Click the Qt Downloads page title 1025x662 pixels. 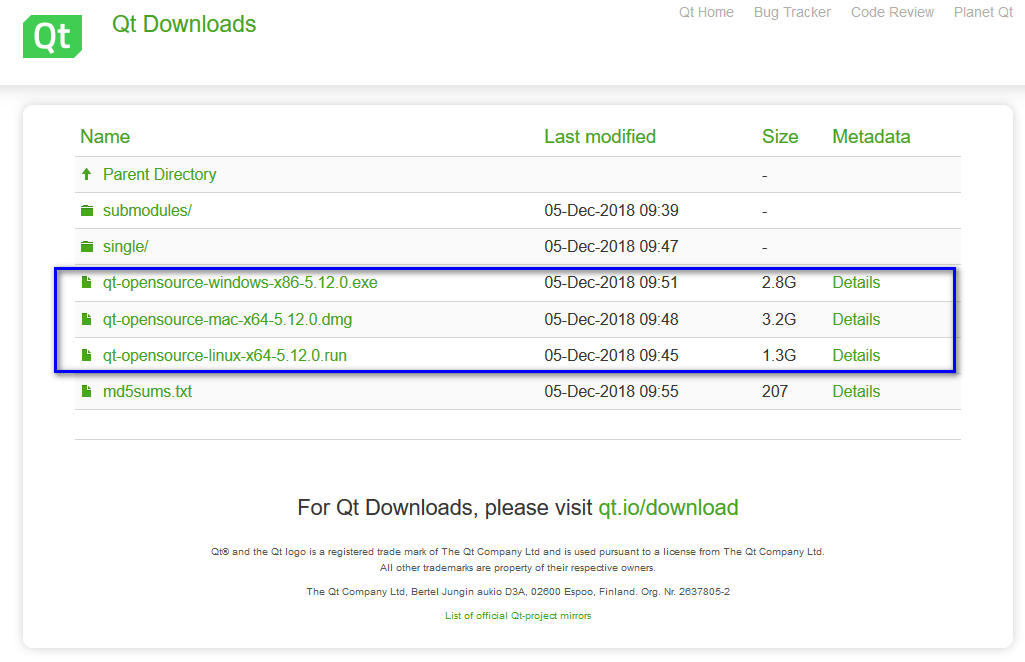point(184,24)
